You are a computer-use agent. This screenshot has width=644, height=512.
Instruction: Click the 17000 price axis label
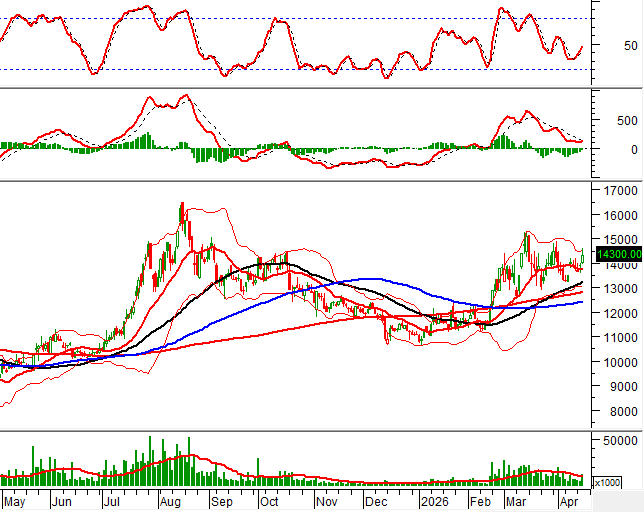click(618, 190)
